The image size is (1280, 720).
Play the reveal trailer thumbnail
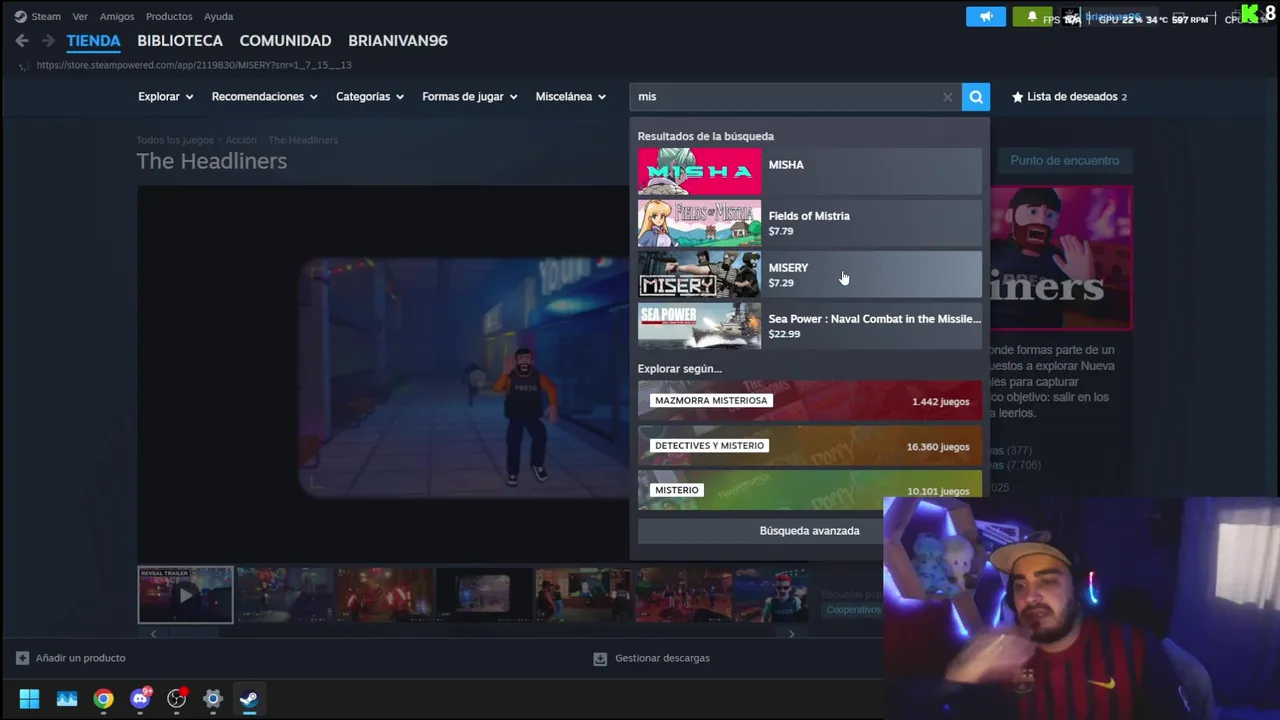pos(185,595)
